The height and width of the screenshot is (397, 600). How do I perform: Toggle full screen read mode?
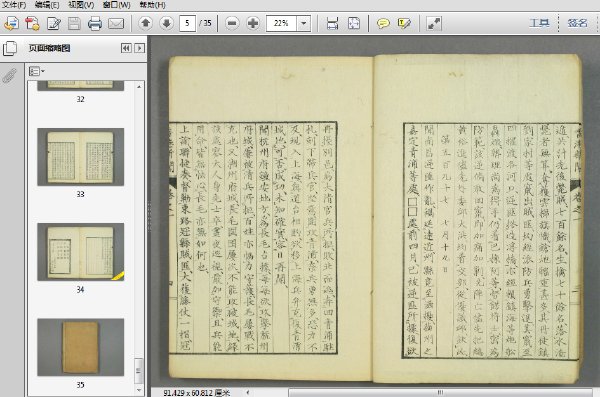tap(434, 23)
